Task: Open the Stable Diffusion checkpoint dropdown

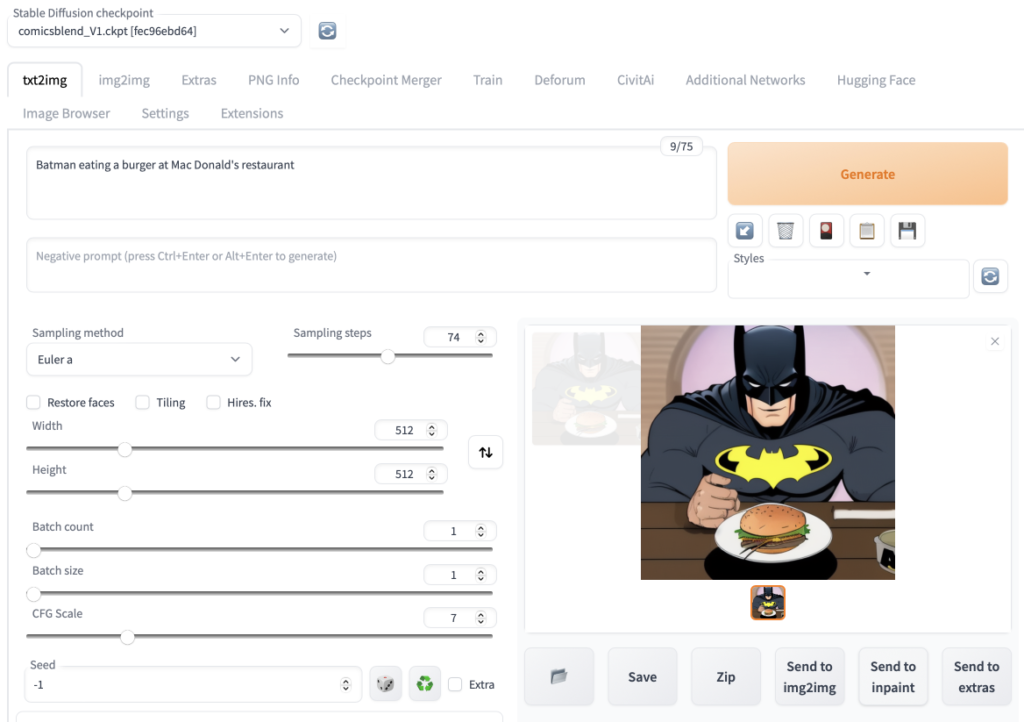Action: click(154, 31)
